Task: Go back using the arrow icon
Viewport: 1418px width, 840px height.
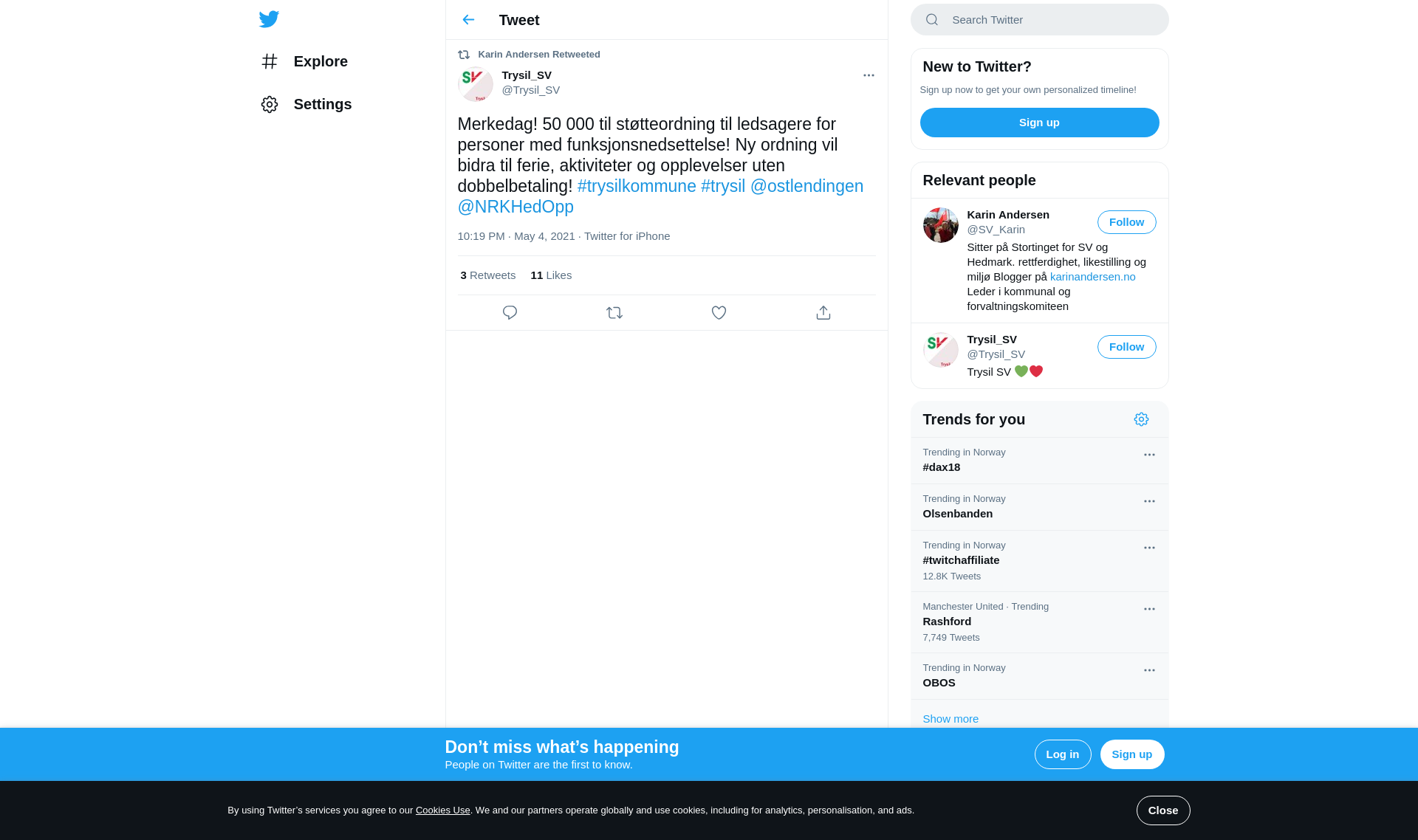Action: 468,20
